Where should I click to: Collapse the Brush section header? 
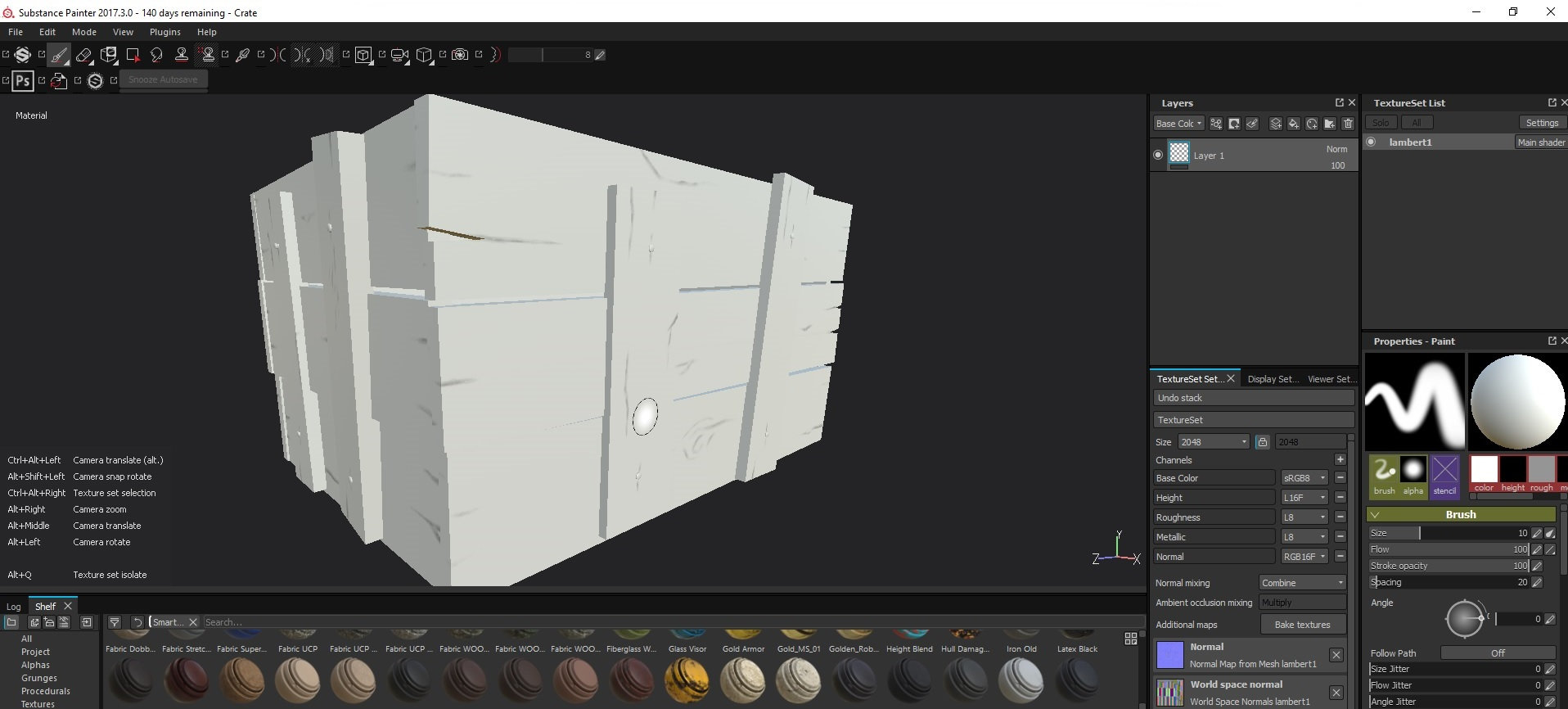[1461, 514]
